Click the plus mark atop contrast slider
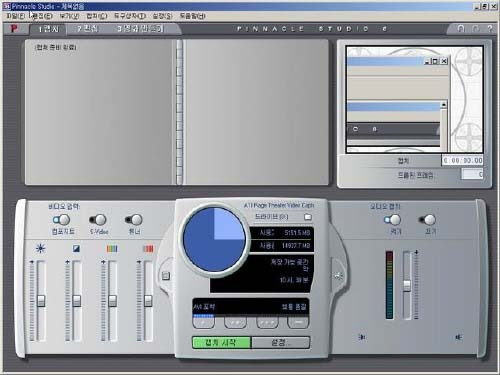 coord(67,262)
